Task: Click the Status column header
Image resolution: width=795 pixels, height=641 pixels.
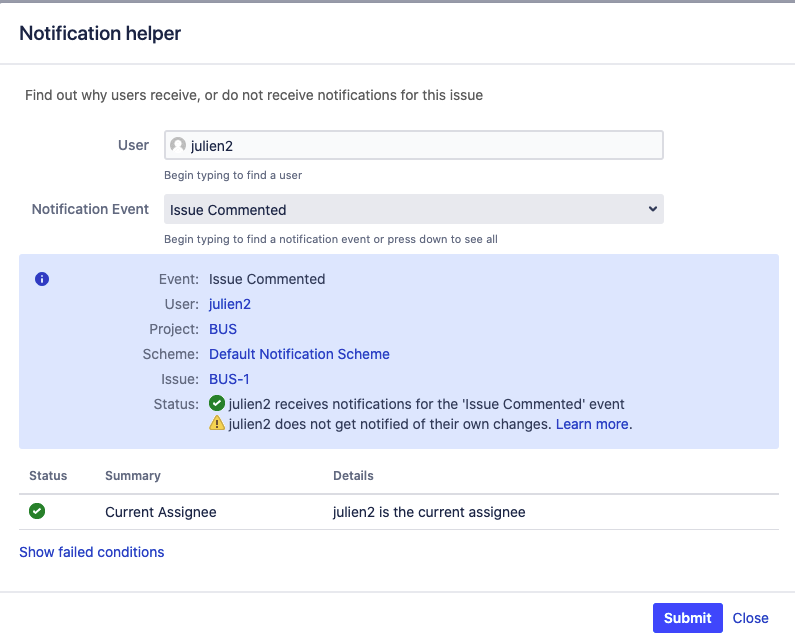Action: (48, 476)
